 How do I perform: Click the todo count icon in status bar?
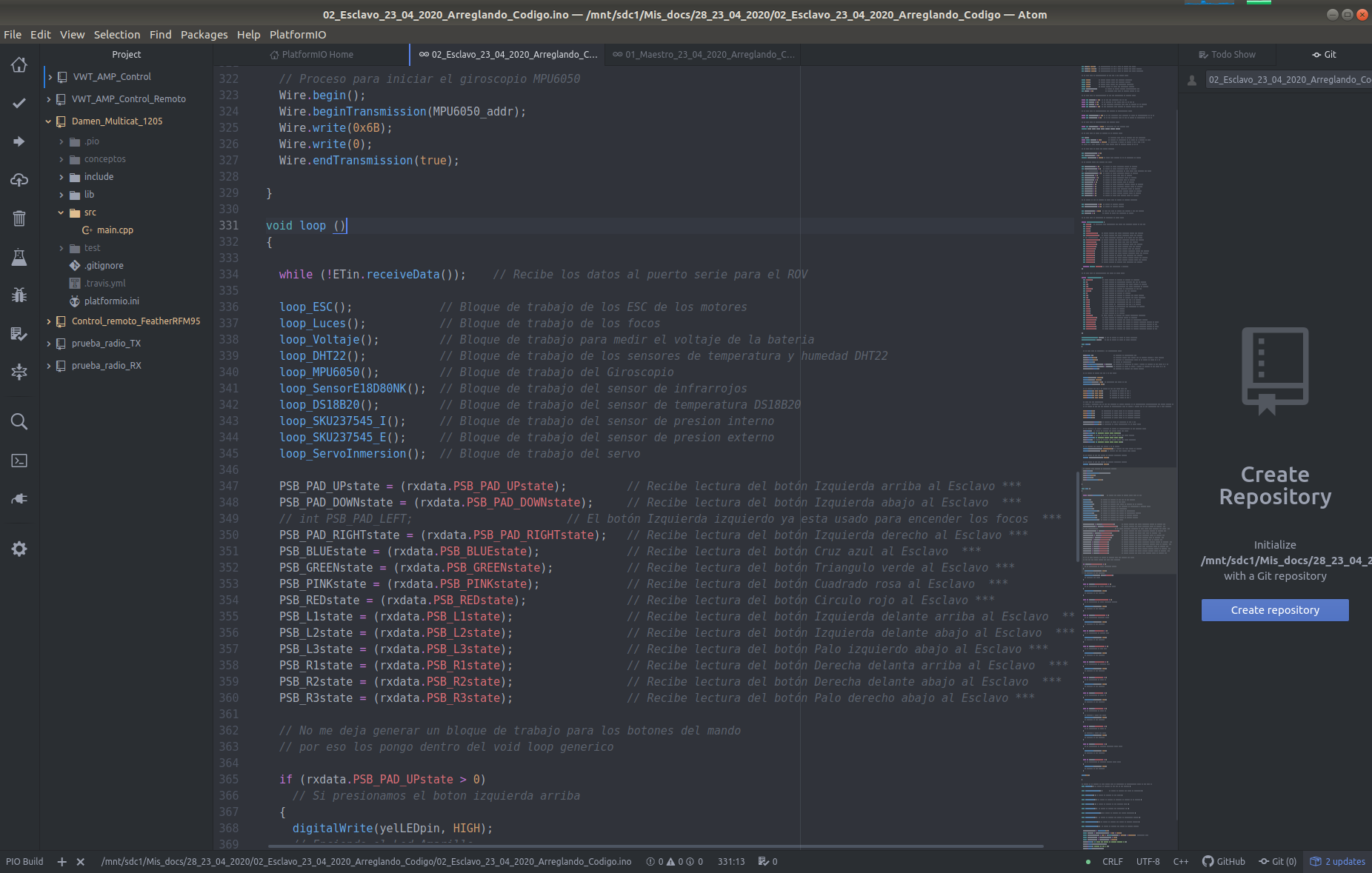pyautogui.click(x=767, y=862)
